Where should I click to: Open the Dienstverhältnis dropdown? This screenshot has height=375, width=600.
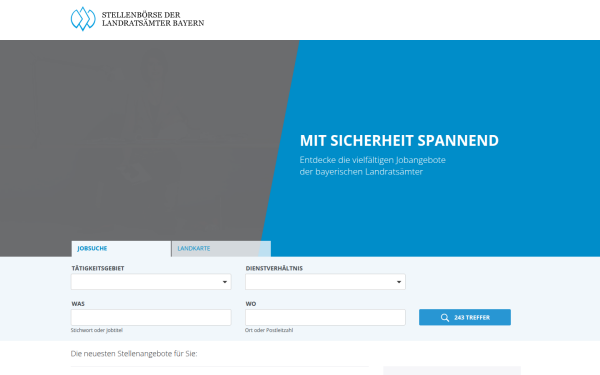click(325, 282)
